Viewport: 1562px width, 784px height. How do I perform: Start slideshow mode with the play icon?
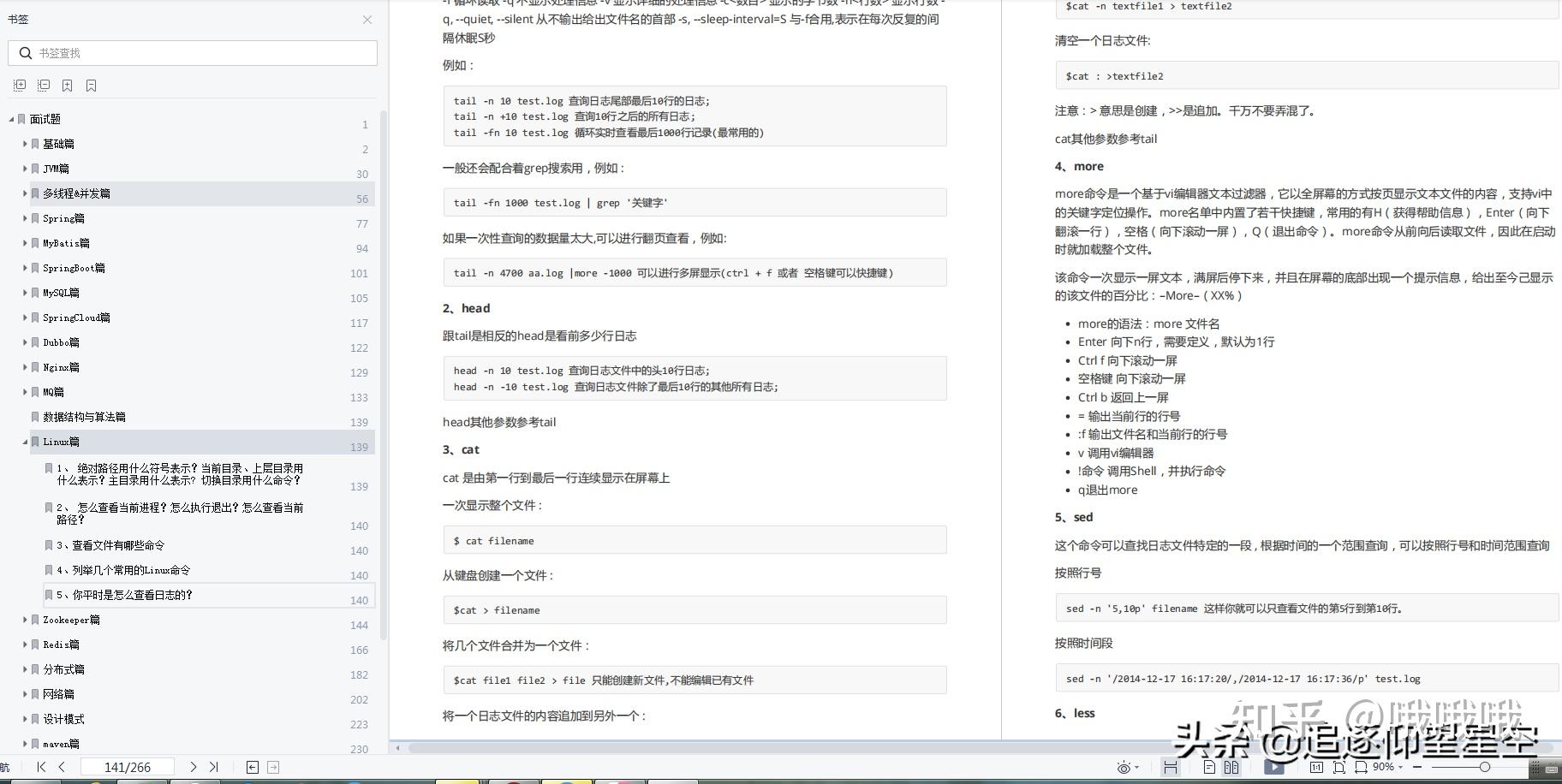click(x=1274, y=768)
